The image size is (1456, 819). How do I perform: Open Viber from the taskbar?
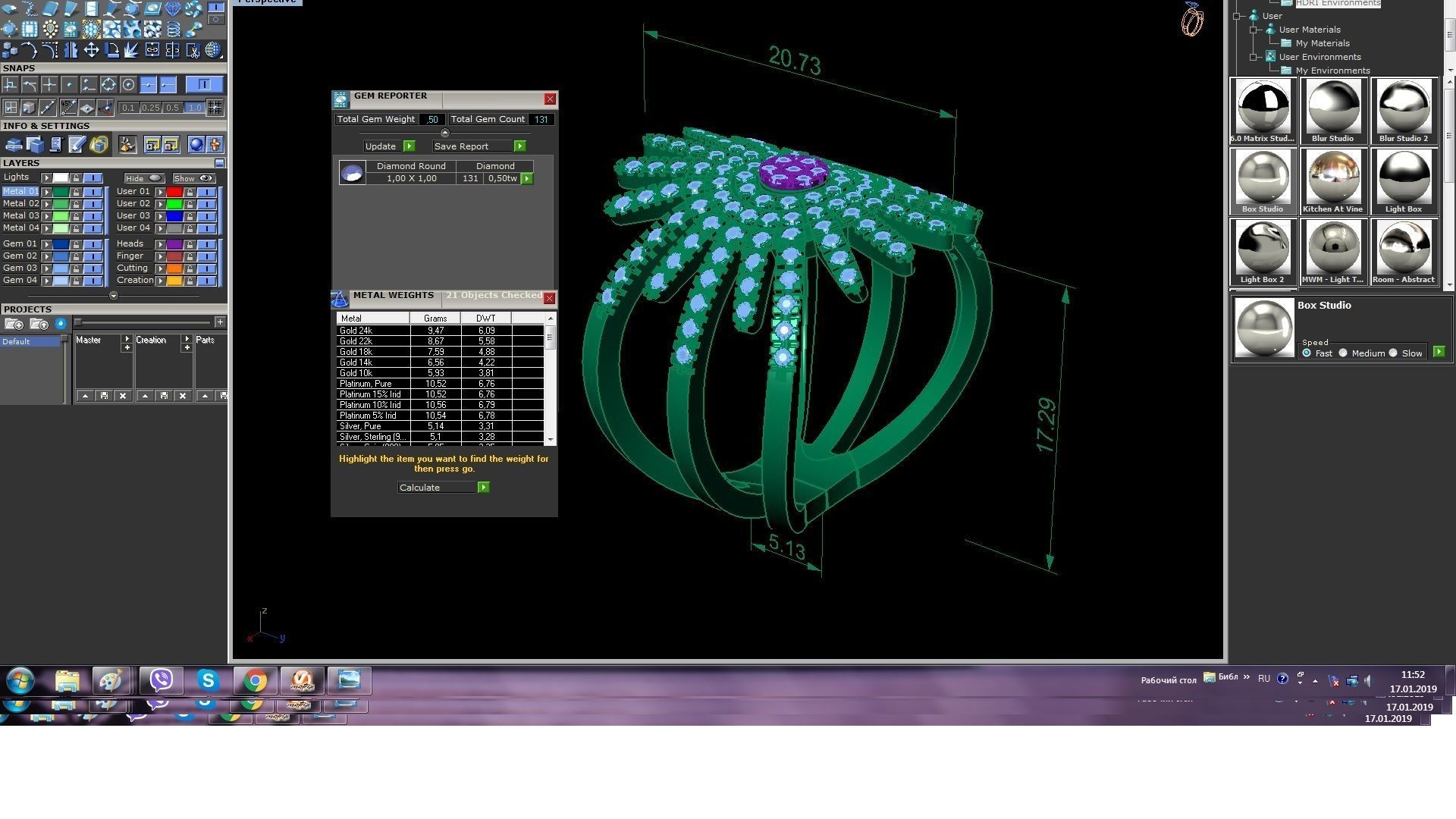point(161,680)
